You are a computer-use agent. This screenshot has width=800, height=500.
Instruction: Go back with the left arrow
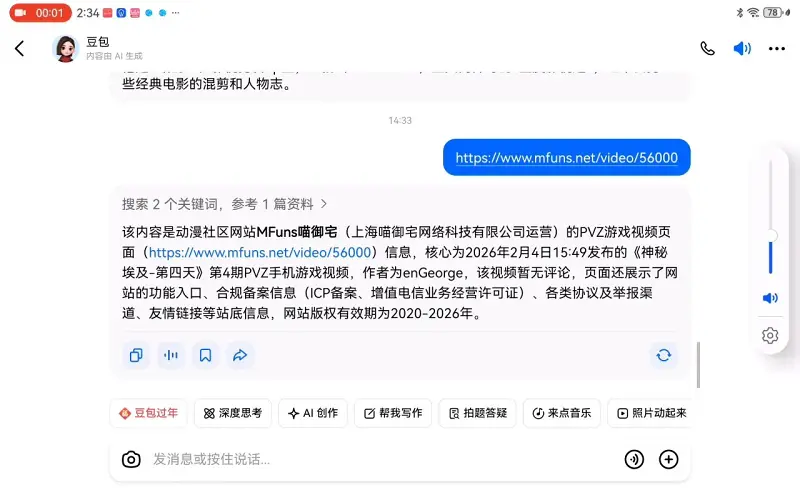point(19,48)
